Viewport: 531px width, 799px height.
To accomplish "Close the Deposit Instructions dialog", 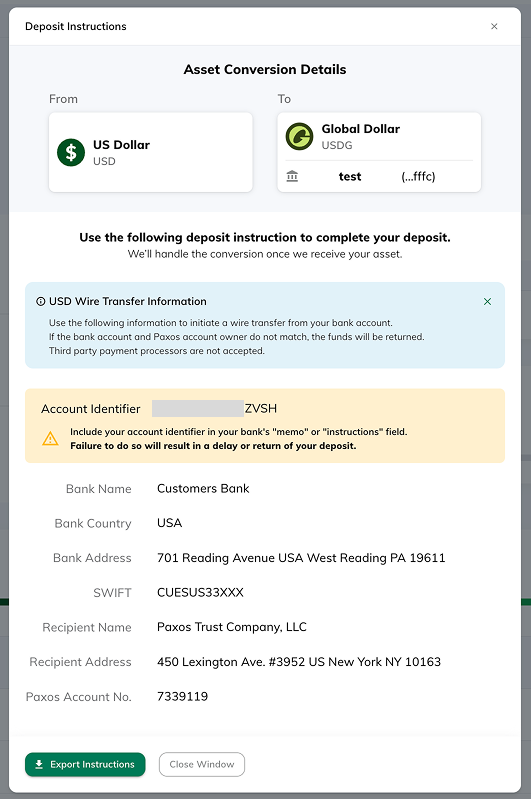I will click(494, 26).
